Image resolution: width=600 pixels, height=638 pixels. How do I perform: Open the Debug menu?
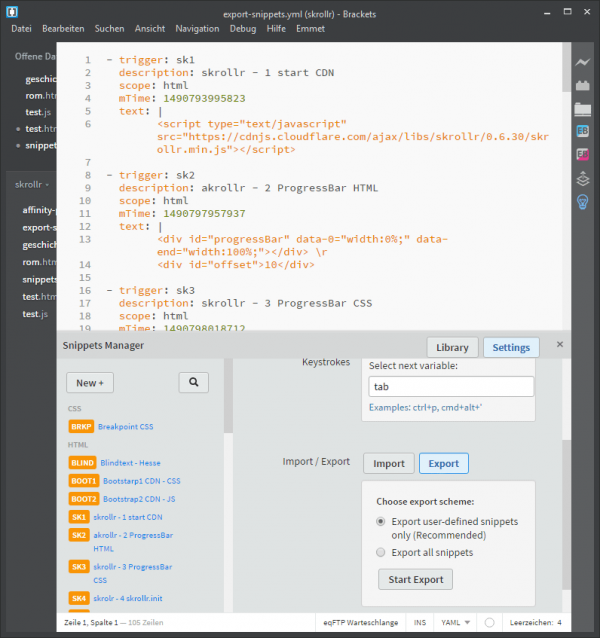point(243,28)
